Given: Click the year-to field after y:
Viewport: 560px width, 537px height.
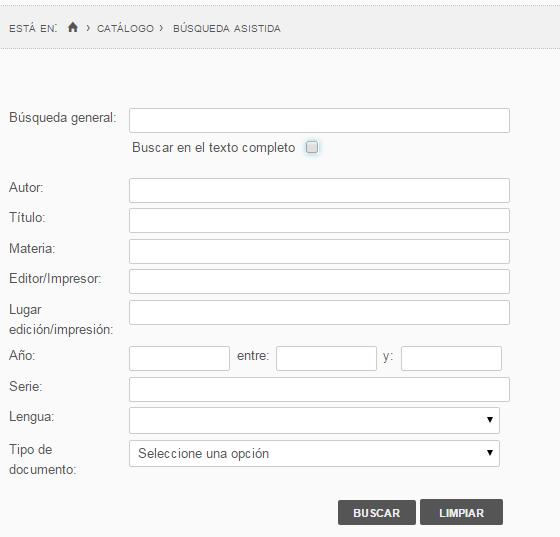Looking at the screenshot, I should (451, 358).
